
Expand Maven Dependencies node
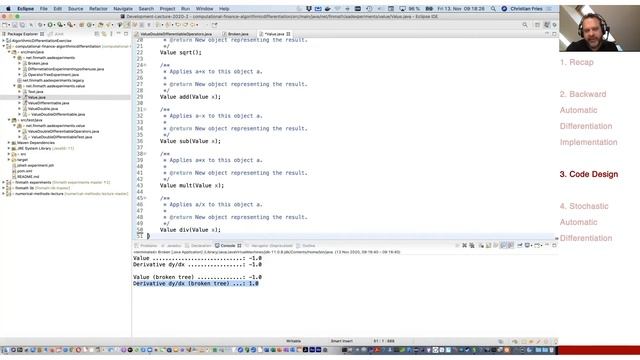point(9,143)
